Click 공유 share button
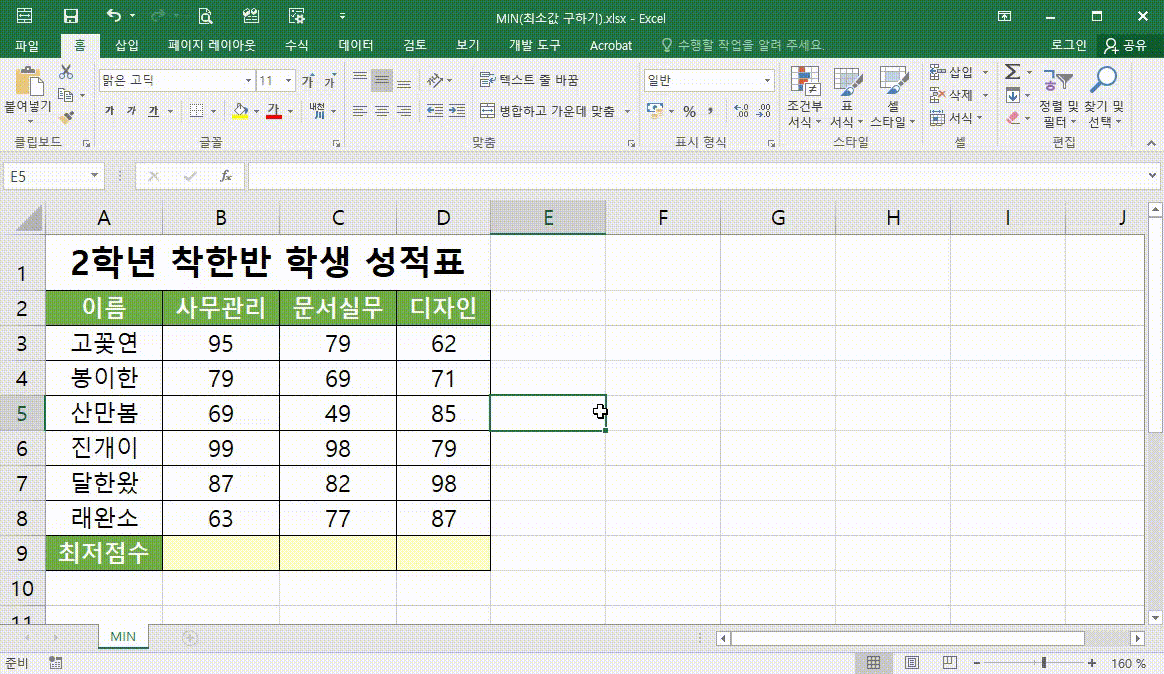1164x674 pixels. click(x=1125, y=45)
